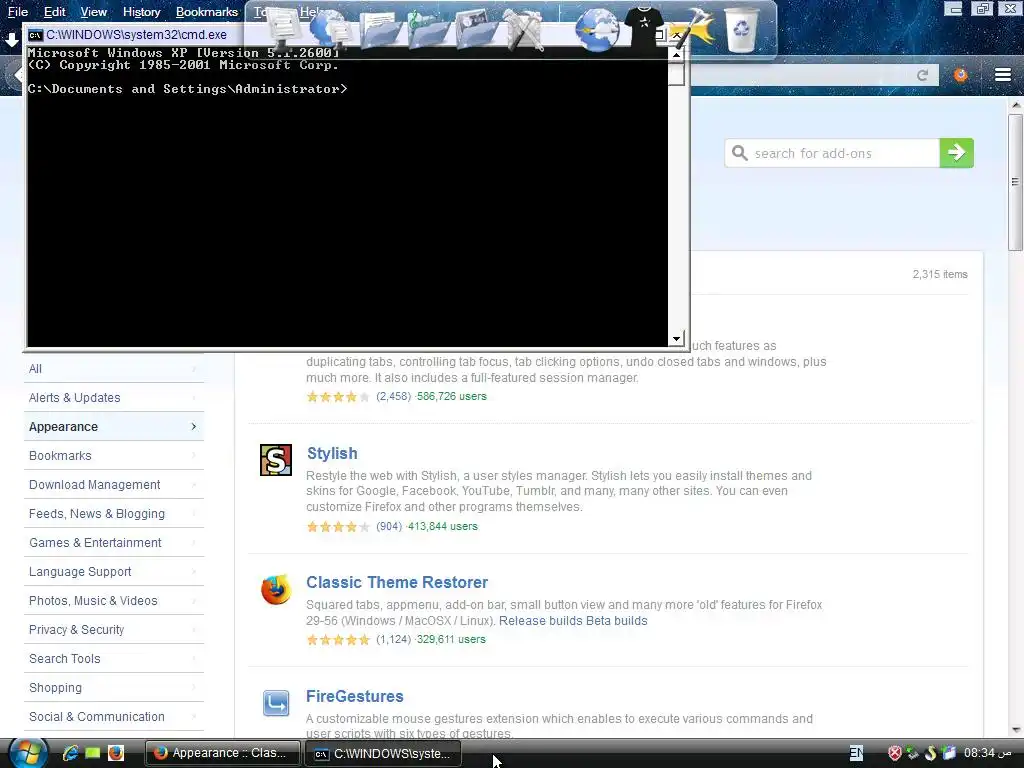Select the Search Tools category
The image size is (1024, 768).
(114, 658)
